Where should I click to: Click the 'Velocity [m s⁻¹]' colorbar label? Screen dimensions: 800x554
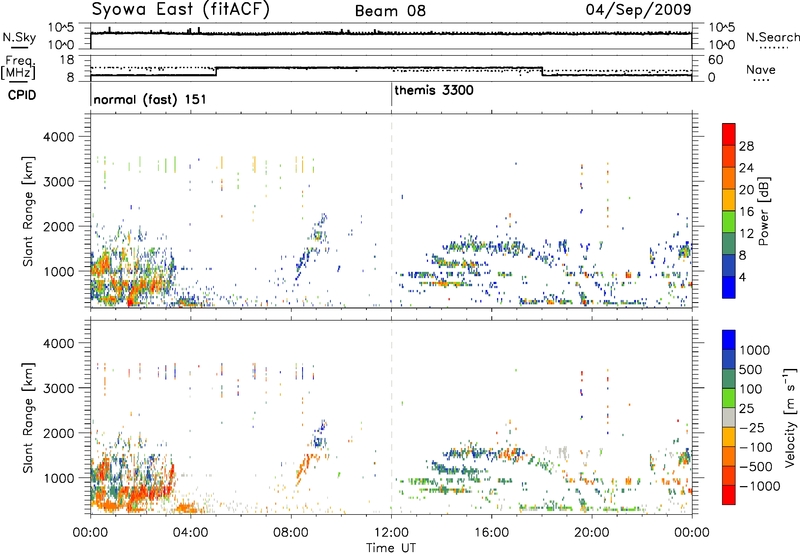click(x=790, y=417)
